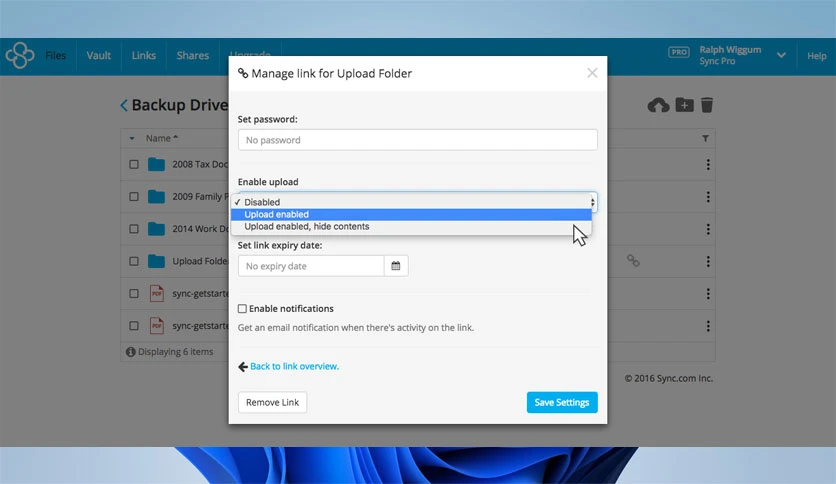Open actions menu for 2014 Work Docs row

click(x=708, y=229)
